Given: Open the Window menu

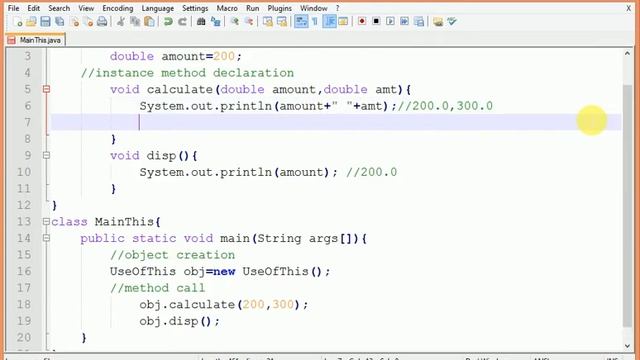Looking at the screenshot, I should (314, 8).
